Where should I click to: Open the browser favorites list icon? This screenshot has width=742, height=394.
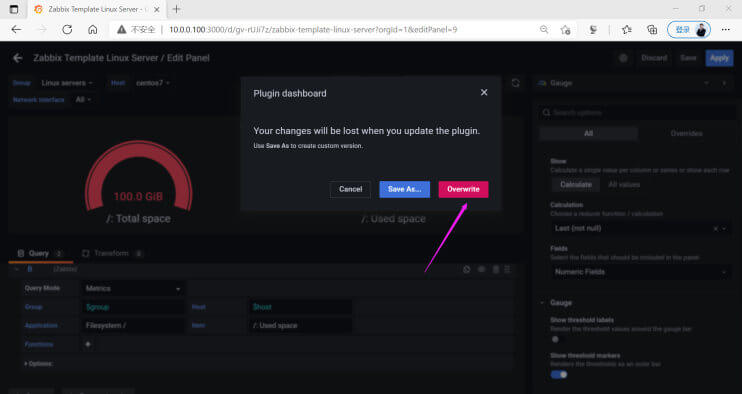click(627, 30)
